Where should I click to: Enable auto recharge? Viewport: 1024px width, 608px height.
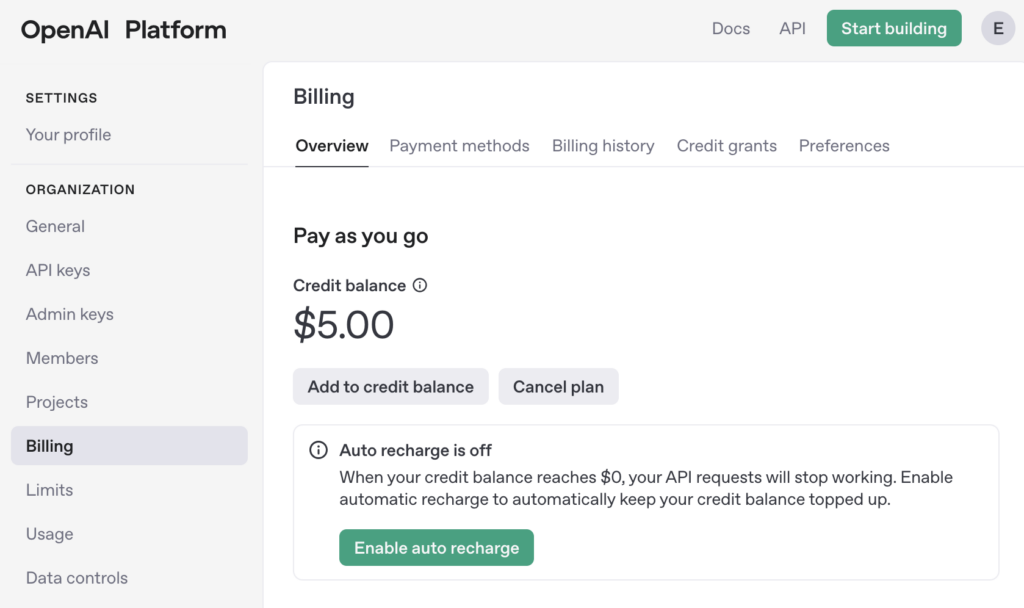click(436, 547)
